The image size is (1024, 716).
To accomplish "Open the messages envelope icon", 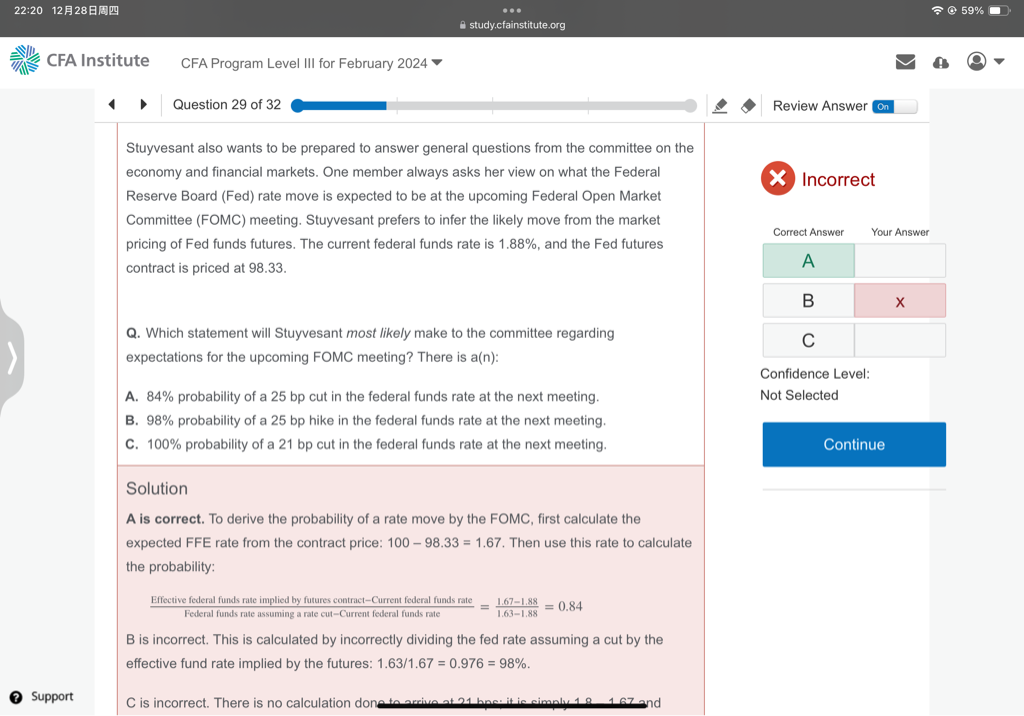I will click(905, 62).
